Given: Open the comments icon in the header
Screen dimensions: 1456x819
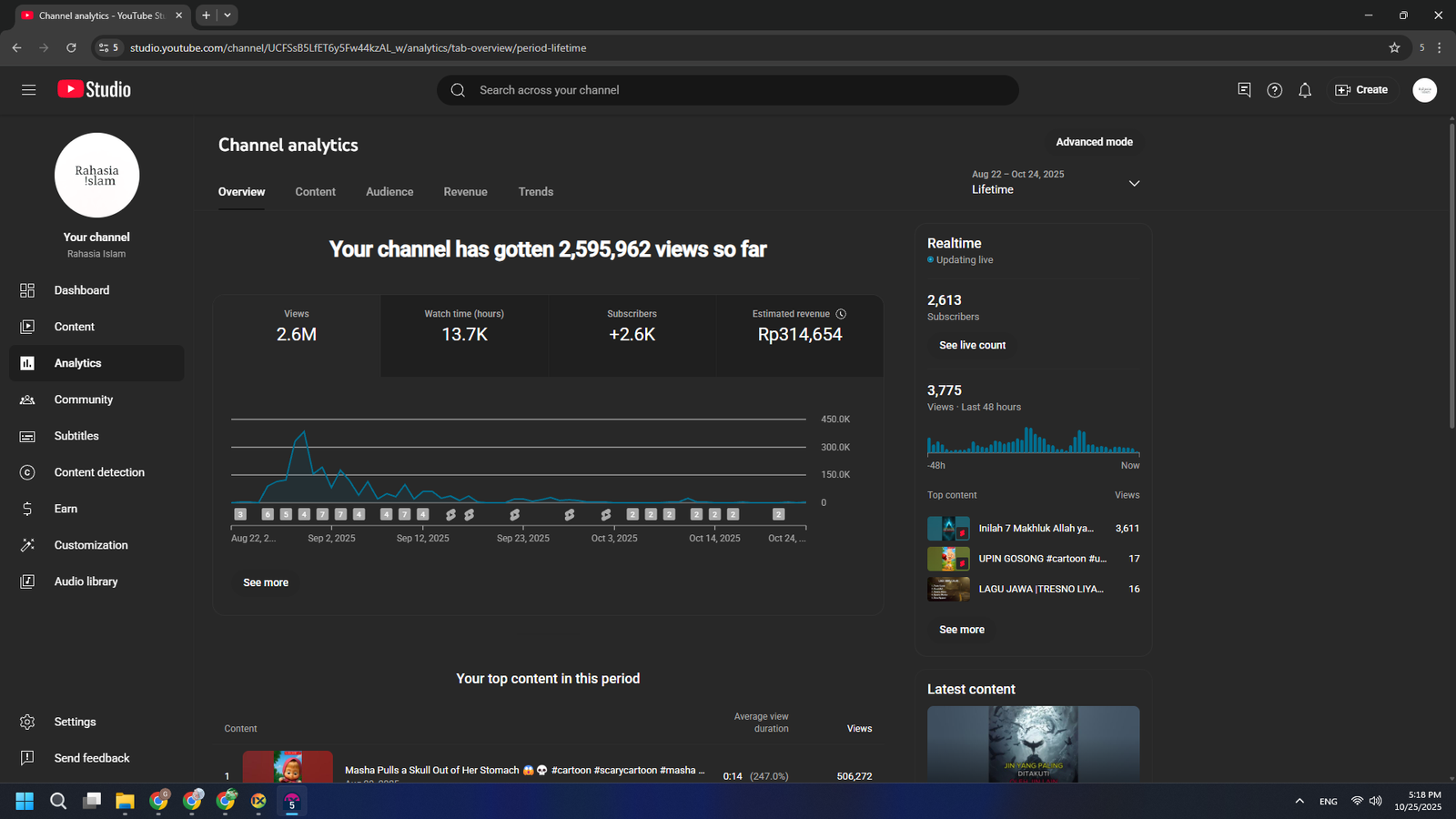Looking at the screenshot, I should coord(1244,90).
